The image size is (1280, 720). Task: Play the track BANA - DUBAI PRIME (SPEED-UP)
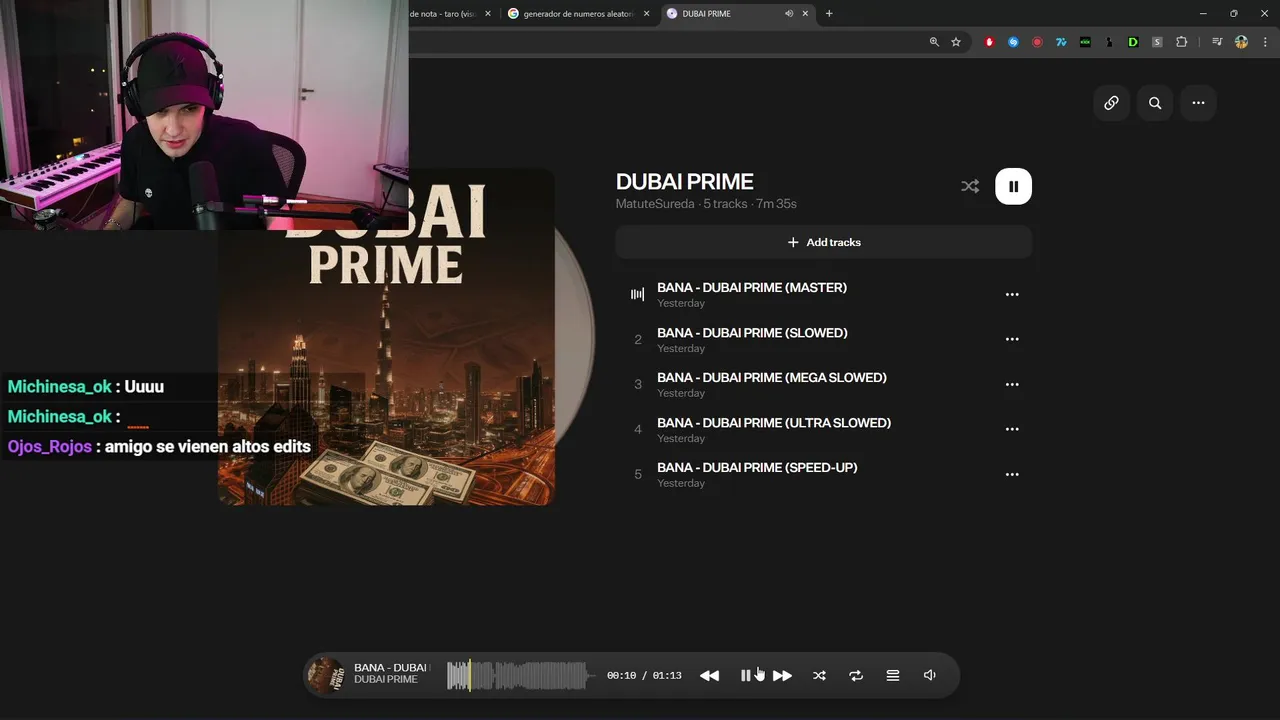757,467
